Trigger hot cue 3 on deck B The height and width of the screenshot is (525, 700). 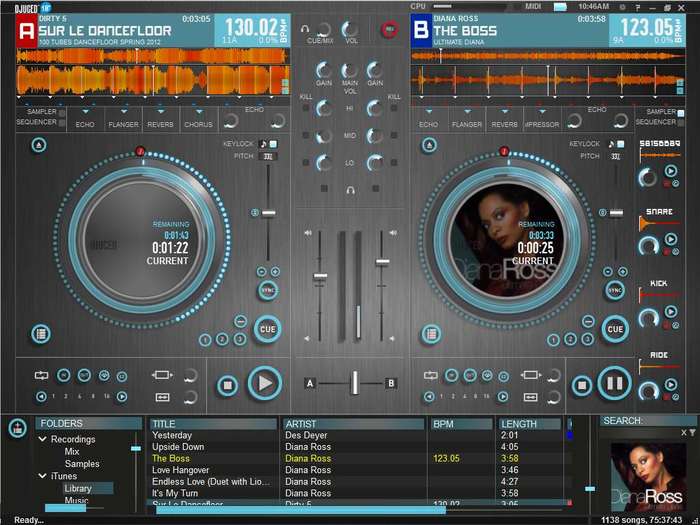click(588, 339)
